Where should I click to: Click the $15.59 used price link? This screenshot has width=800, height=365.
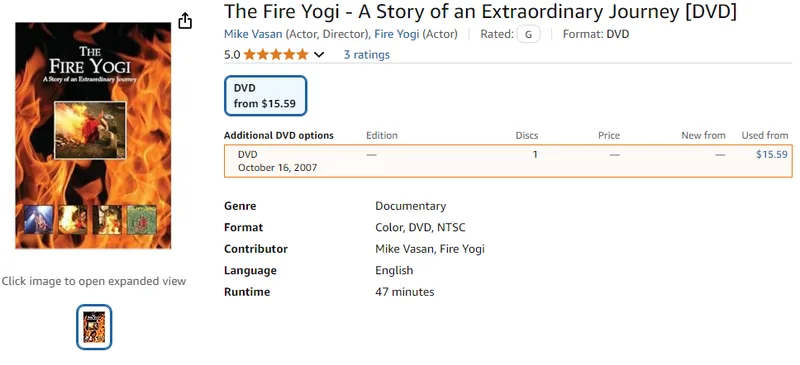point(771,154)
